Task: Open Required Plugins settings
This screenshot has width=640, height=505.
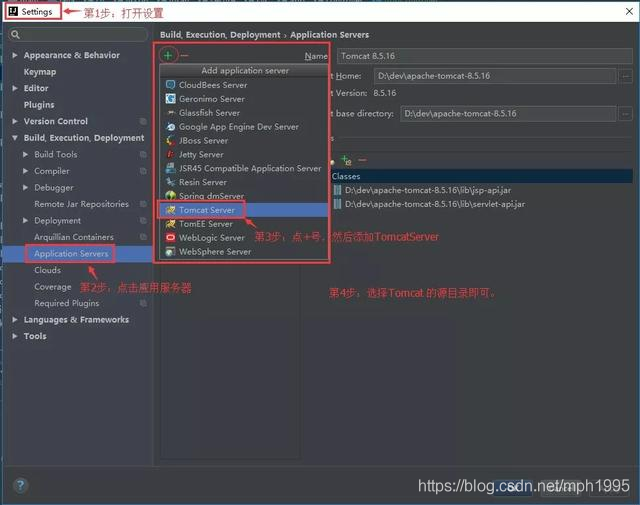Action: [67, 303]
